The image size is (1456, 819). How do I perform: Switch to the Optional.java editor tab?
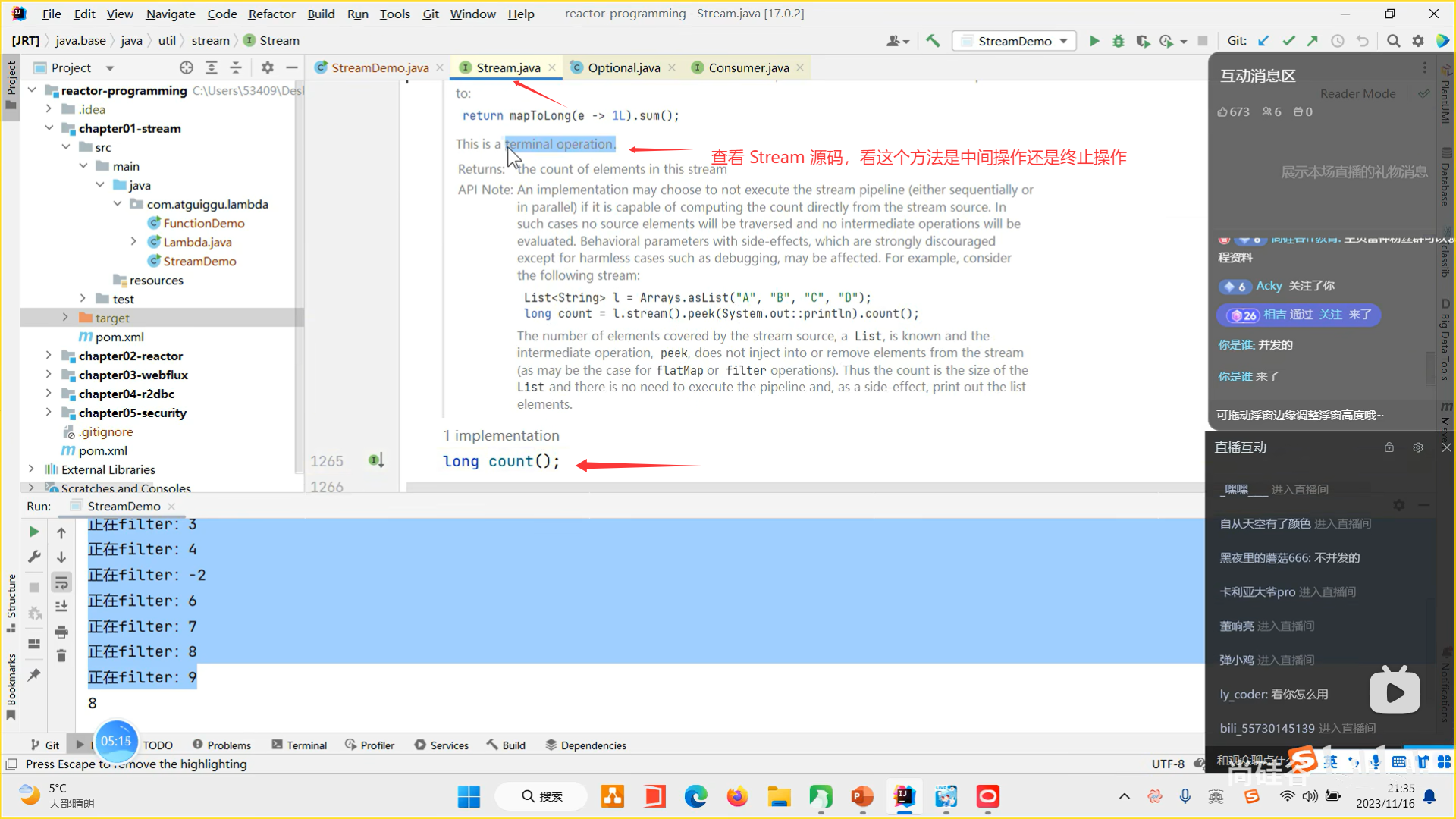click(623, 67)
